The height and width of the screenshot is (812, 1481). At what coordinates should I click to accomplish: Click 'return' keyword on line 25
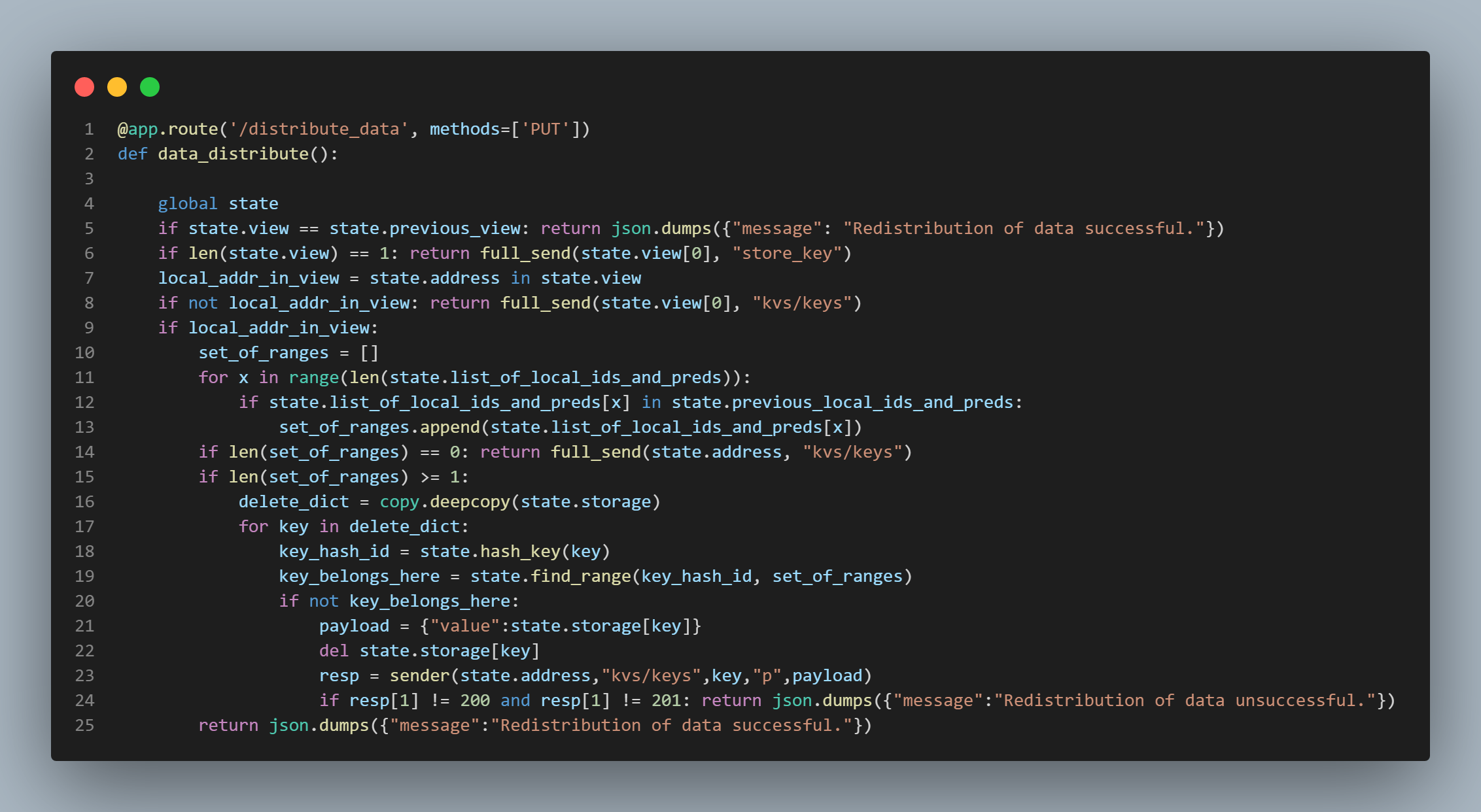point(228,725)
